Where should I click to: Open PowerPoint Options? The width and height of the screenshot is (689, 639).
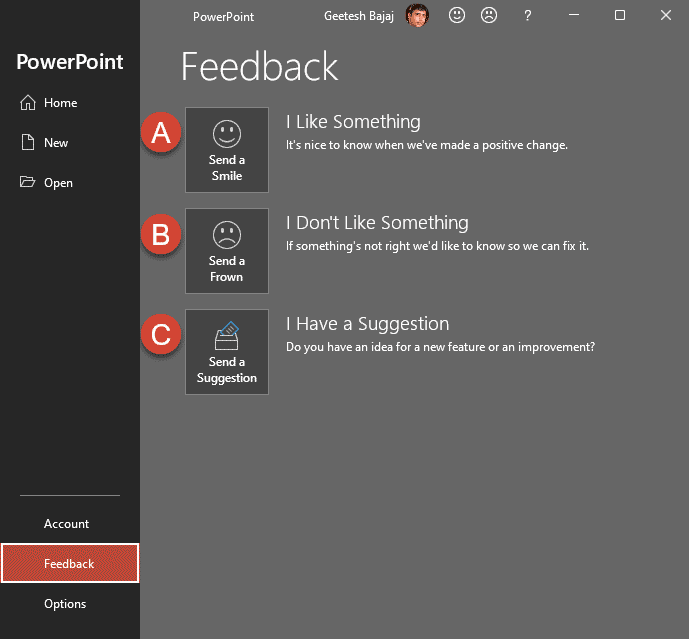point(70,603)
